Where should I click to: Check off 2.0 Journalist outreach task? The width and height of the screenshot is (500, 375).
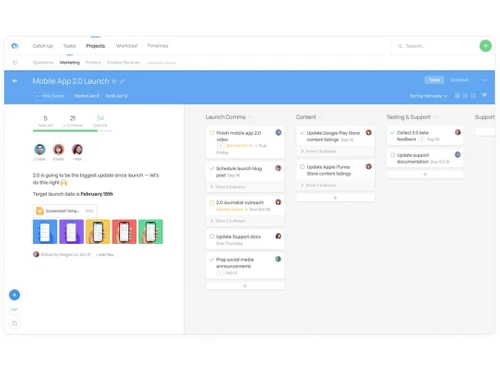212,202
